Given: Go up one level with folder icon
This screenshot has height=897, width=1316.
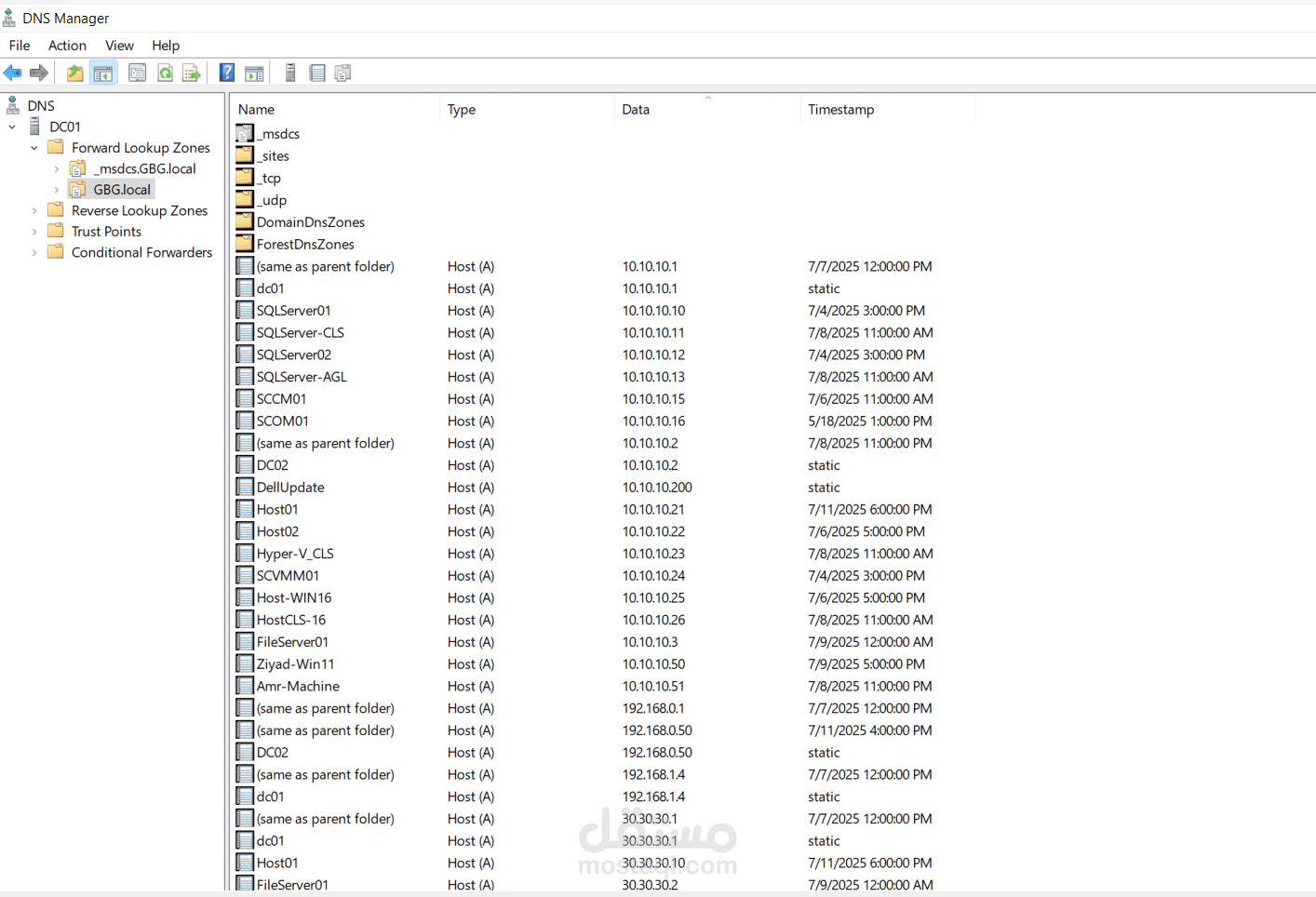Looking at the screenshot, I should [74, 73].
